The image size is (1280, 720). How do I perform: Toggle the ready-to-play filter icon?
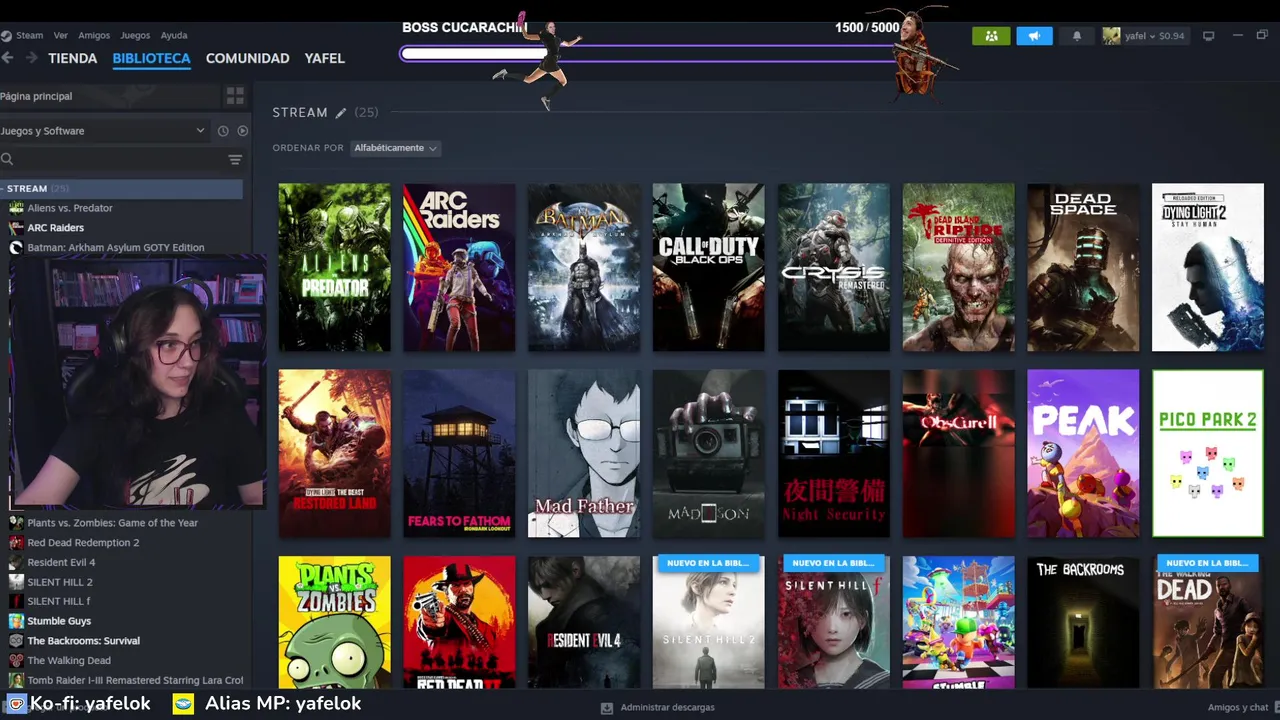point(242,131)
